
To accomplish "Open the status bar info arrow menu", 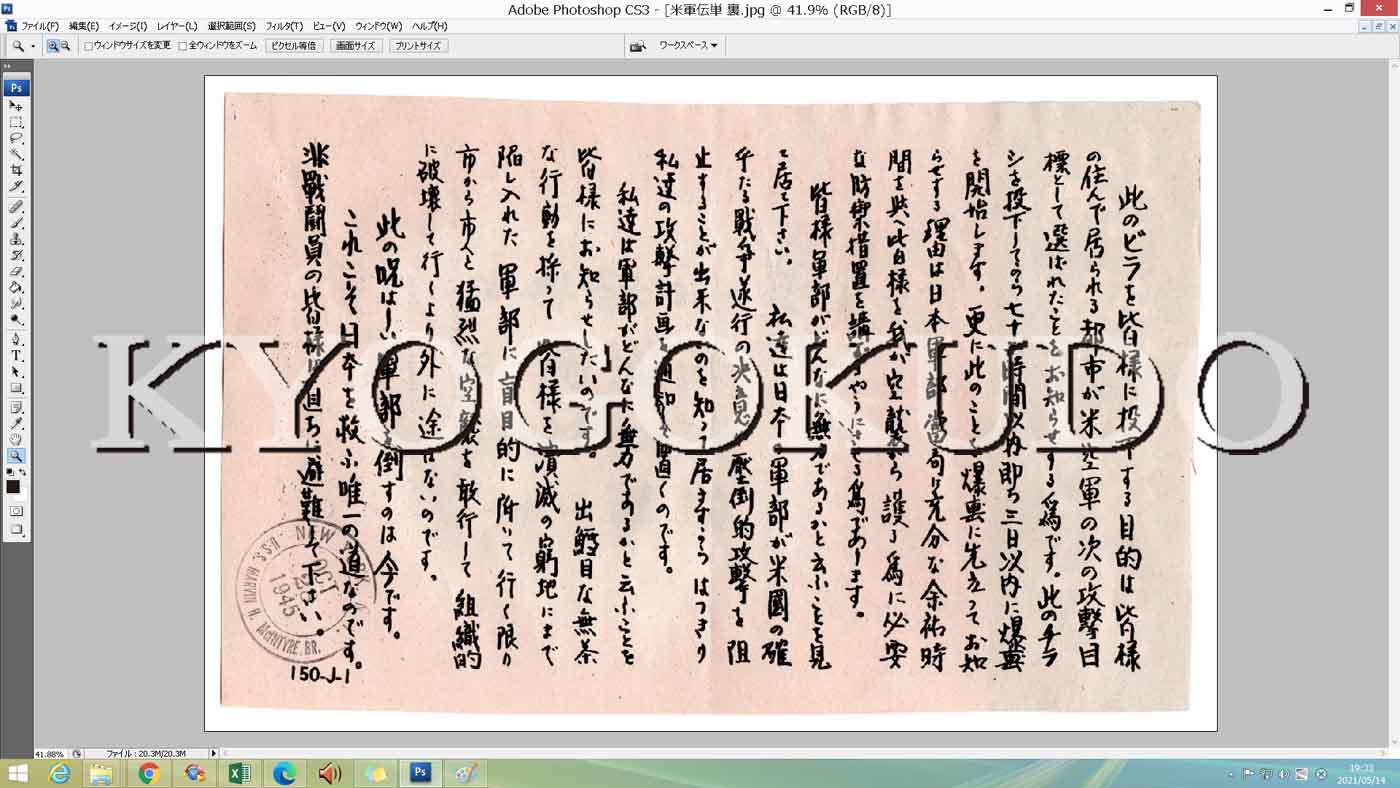I will point(213,753).
